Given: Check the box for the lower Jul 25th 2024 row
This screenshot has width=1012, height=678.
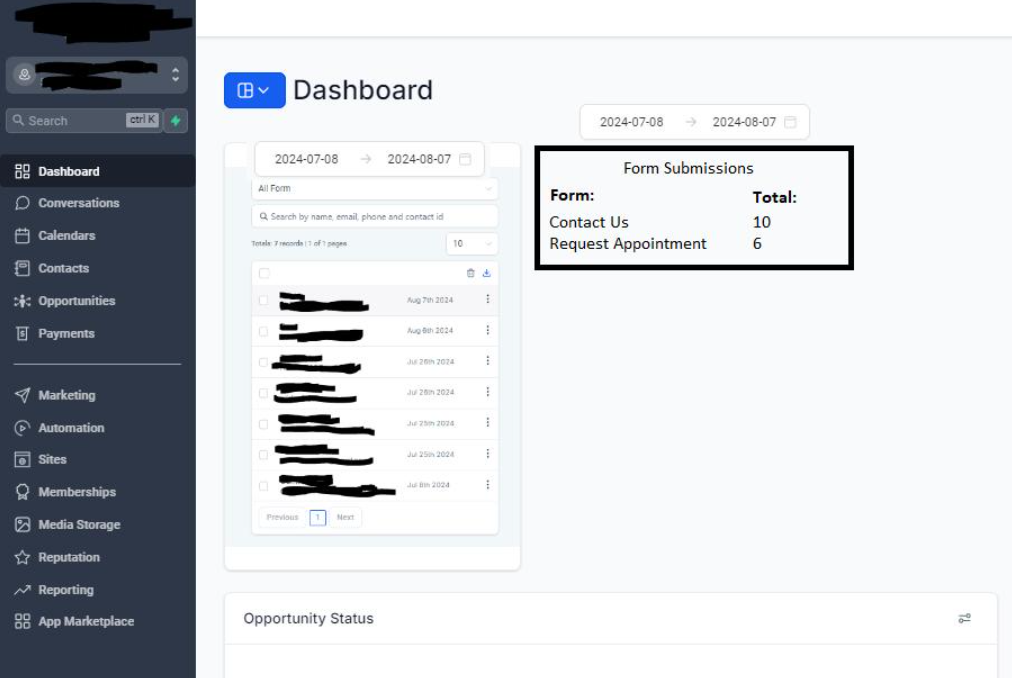Looking at the screenshot, I should coord(263,455).
